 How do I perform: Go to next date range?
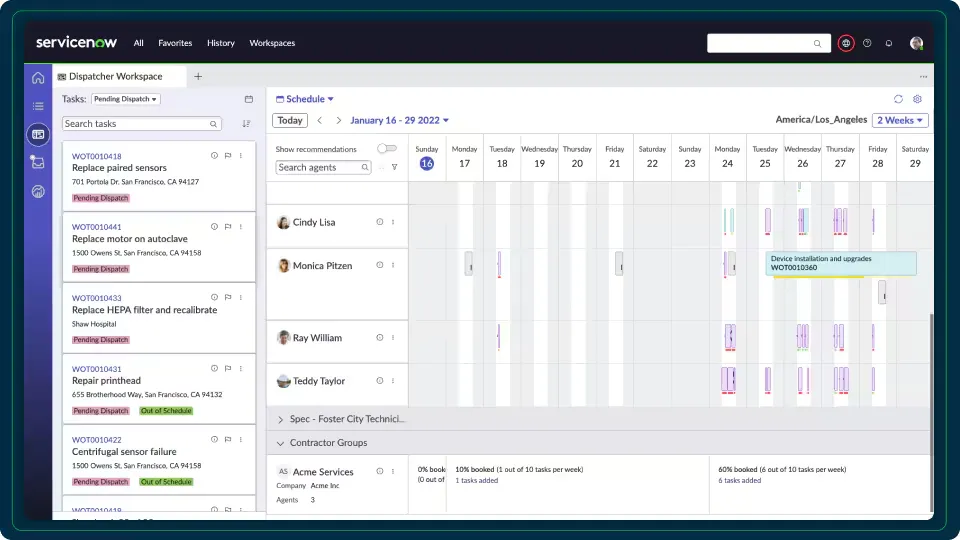(x=338, y=120)
